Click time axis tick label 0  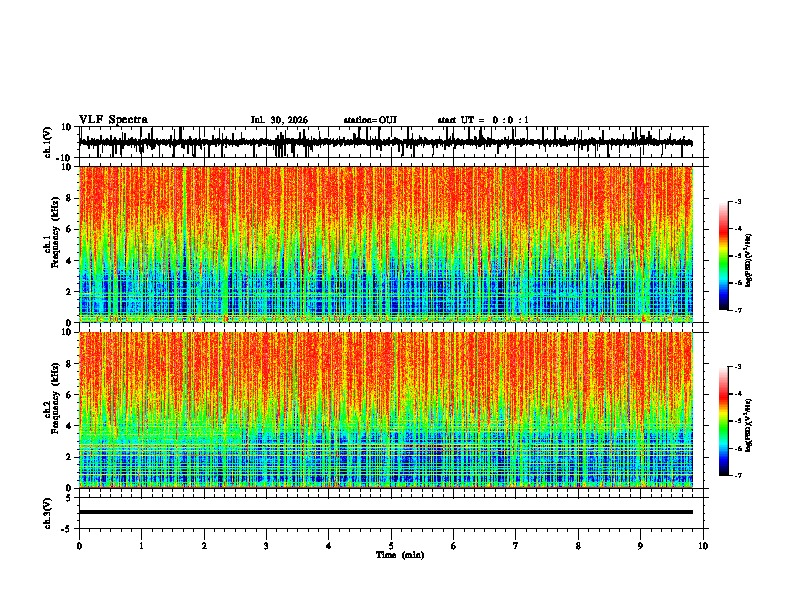tap(79, 545)
